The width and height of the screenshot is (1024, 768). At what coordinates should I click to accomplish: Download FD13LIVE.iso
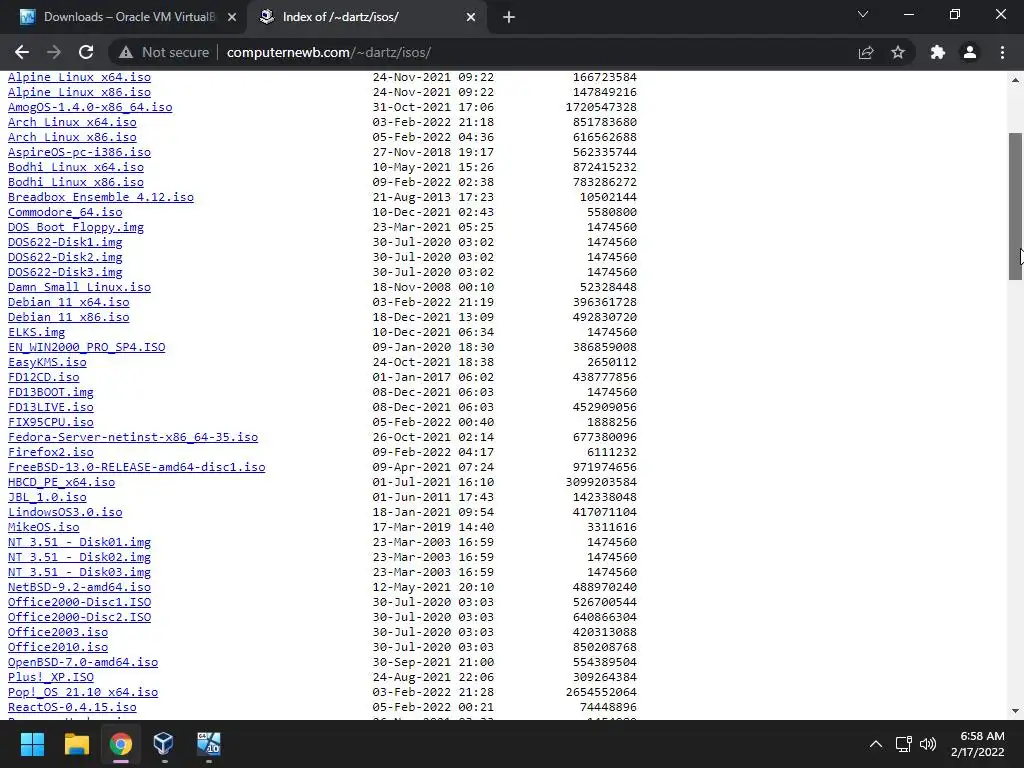50,408
